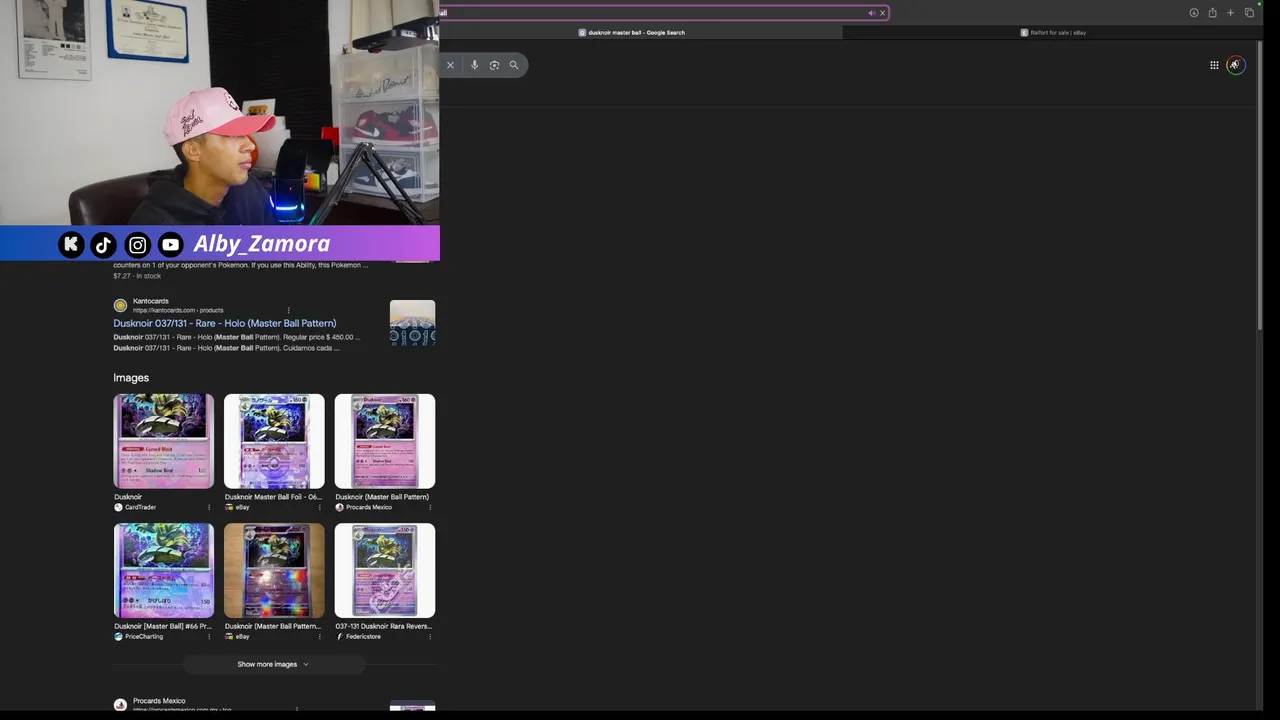The width and height of the screenshot is (1280, 720).
Task: Click the PriceCharting source label
Action: coord(144,636)
